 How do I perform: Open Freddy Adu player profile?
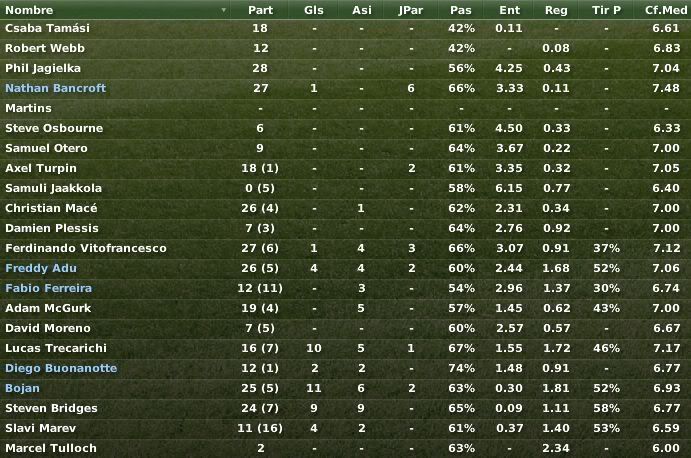point(41,268)
